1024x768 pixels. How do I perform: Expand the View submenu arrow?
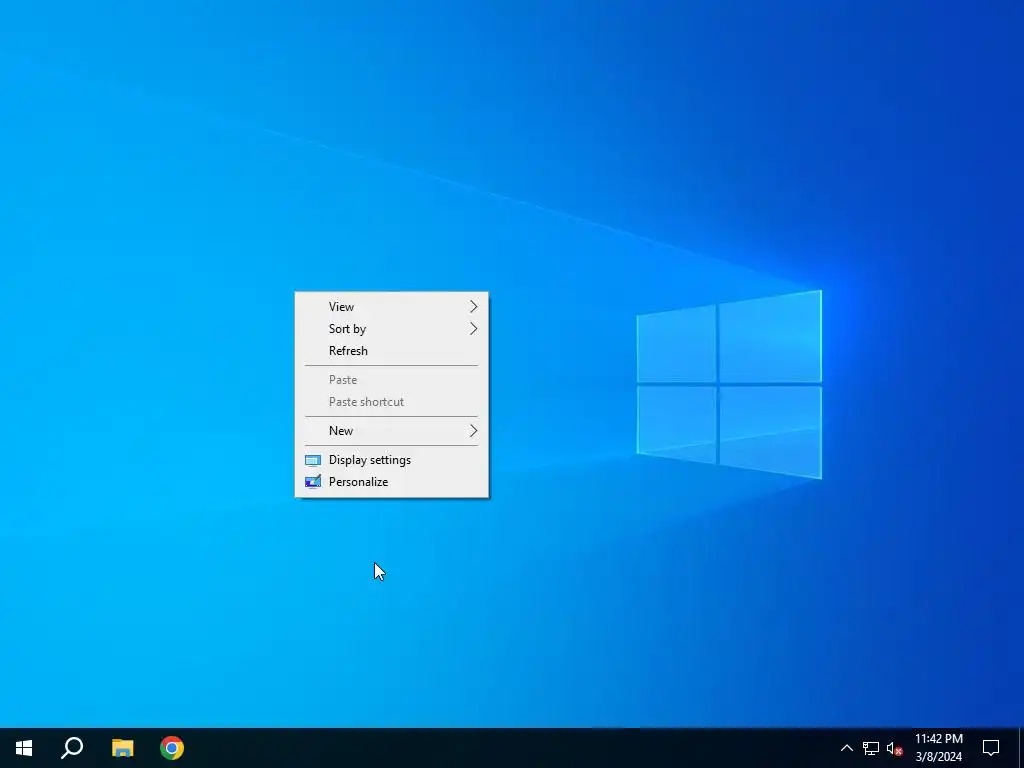(x=473, y=306)
